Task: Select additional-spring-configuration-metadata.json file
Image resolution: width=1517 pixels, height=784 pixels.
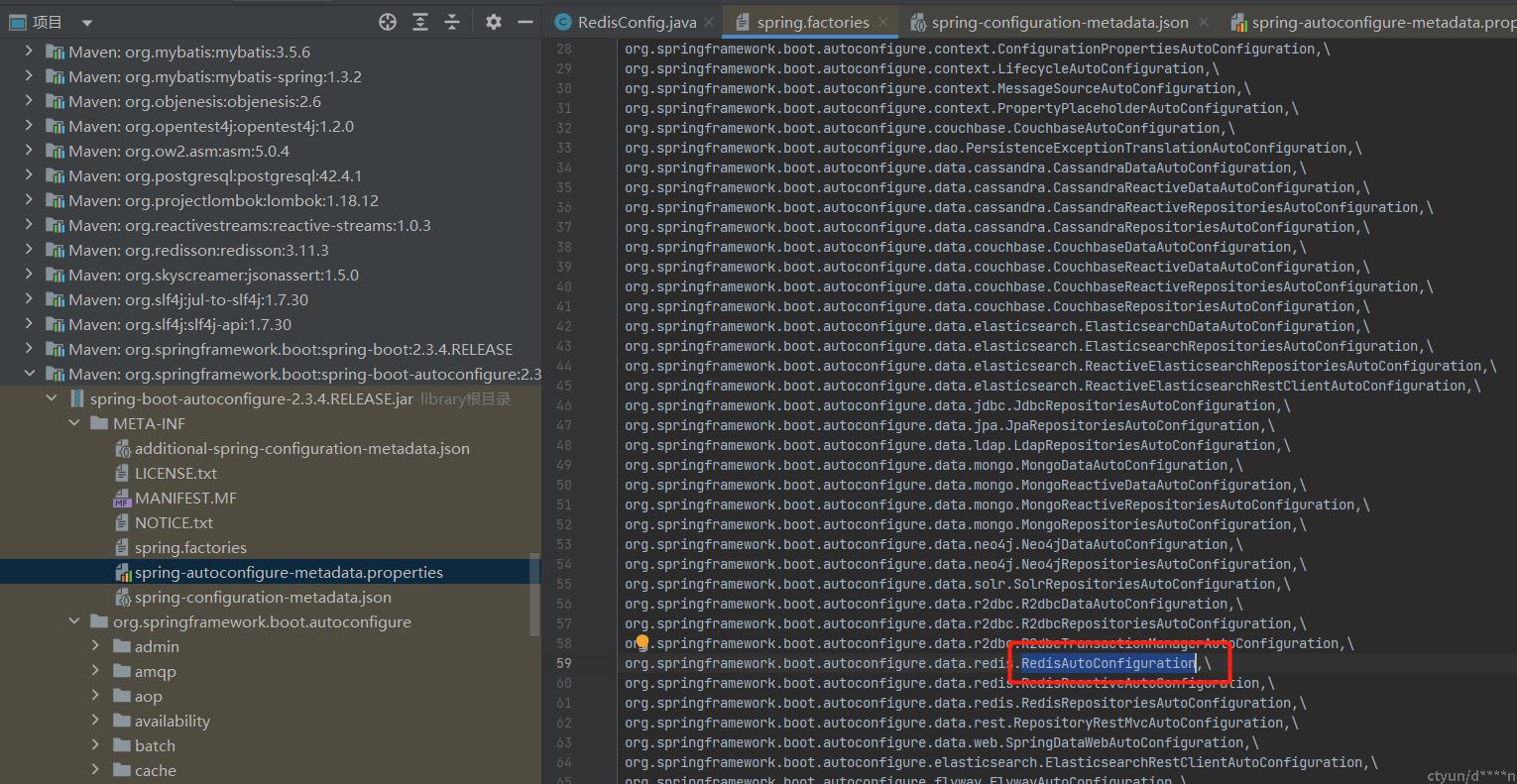Action: click(x=301, y=448)
